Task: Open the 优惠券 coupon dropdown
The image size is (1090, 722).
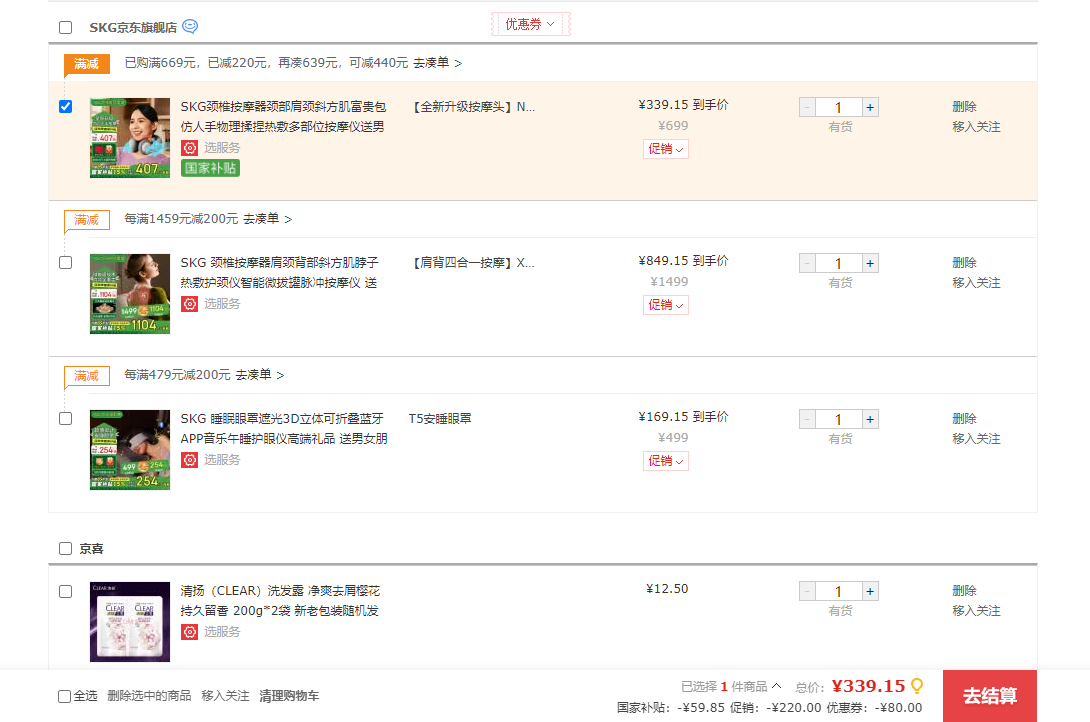Action: (530, 24)
